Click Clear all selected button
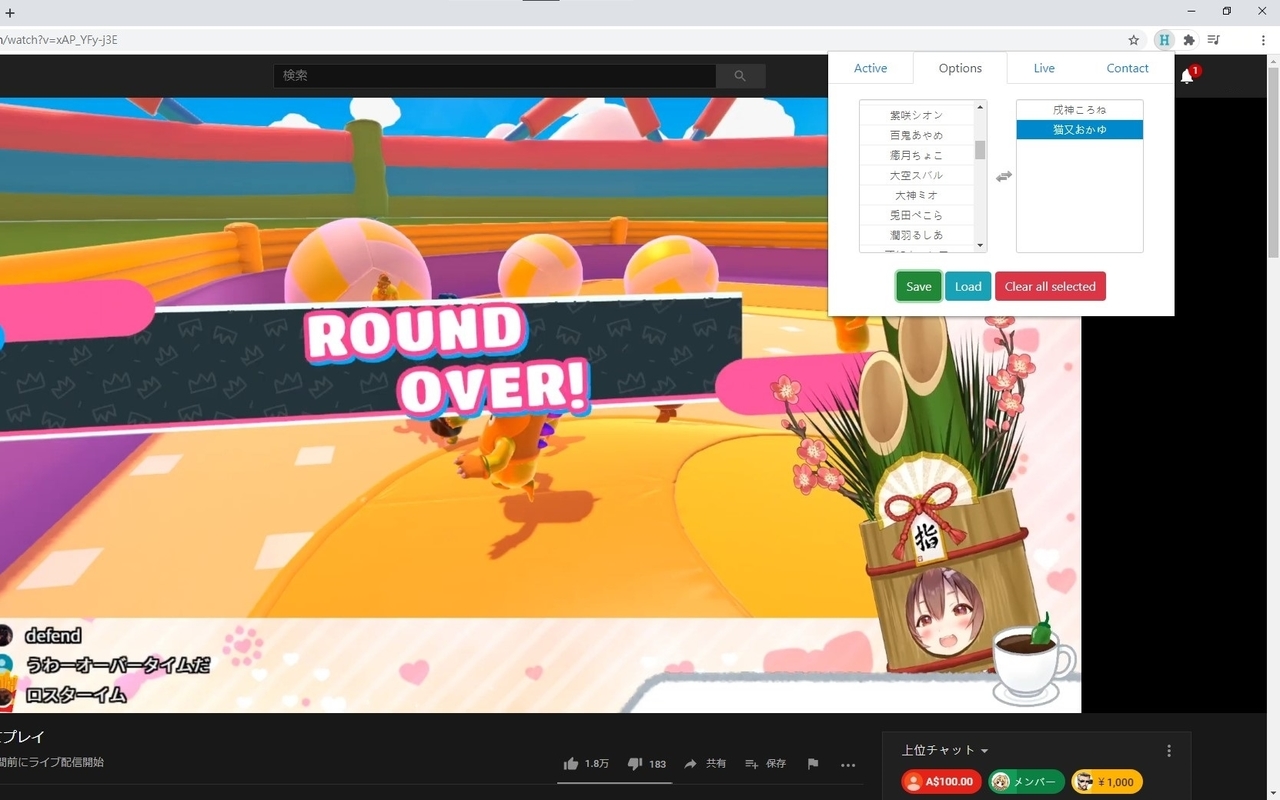The image size is (1280, 800). [x=1050, y=286]
